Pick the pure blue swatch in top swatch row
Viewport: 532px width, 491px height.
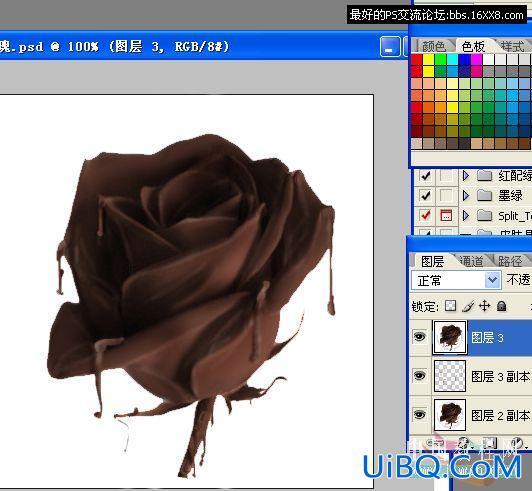tap(464, 59)
